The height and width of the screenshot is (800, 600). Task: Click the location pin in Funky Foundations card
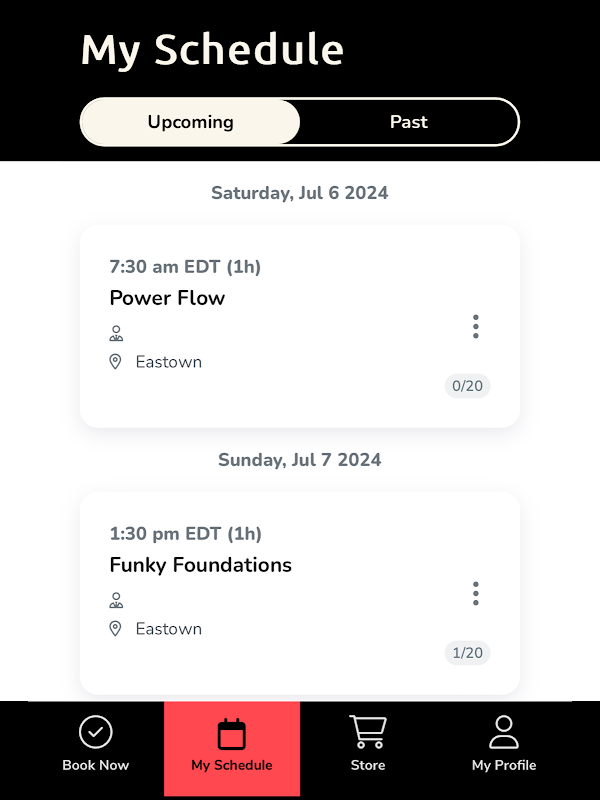pos(116,629)
